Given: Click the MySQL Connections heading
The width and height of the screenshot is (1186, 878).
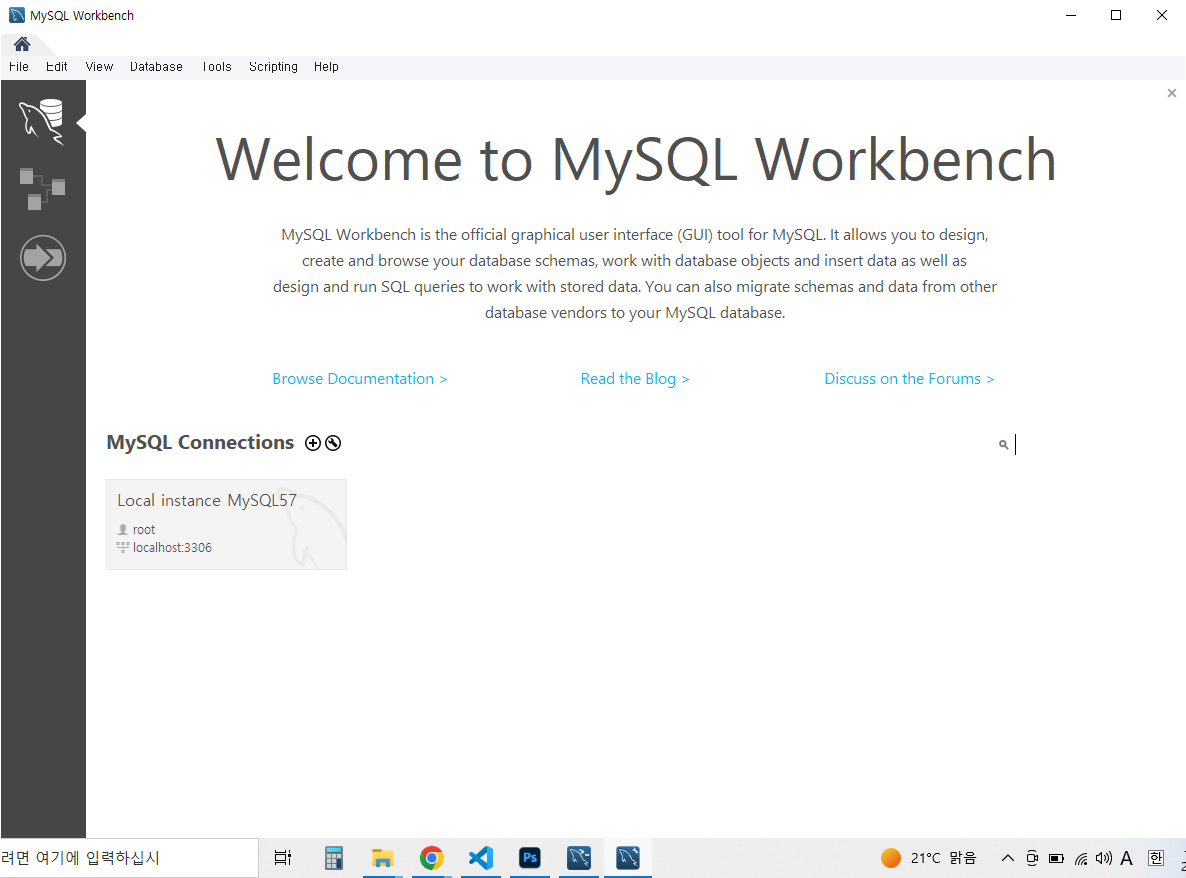Looking at the screenshot, I should pos(200,442).
